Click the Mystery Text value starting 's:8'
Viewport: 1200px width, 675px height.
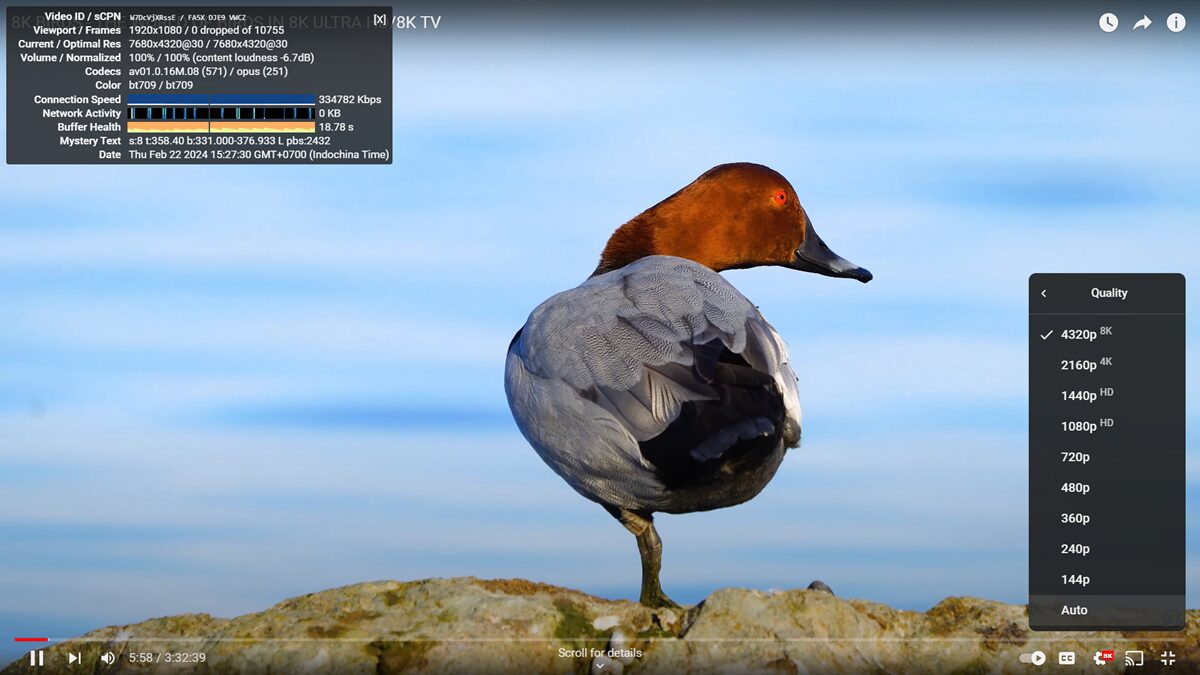(230, 141)
